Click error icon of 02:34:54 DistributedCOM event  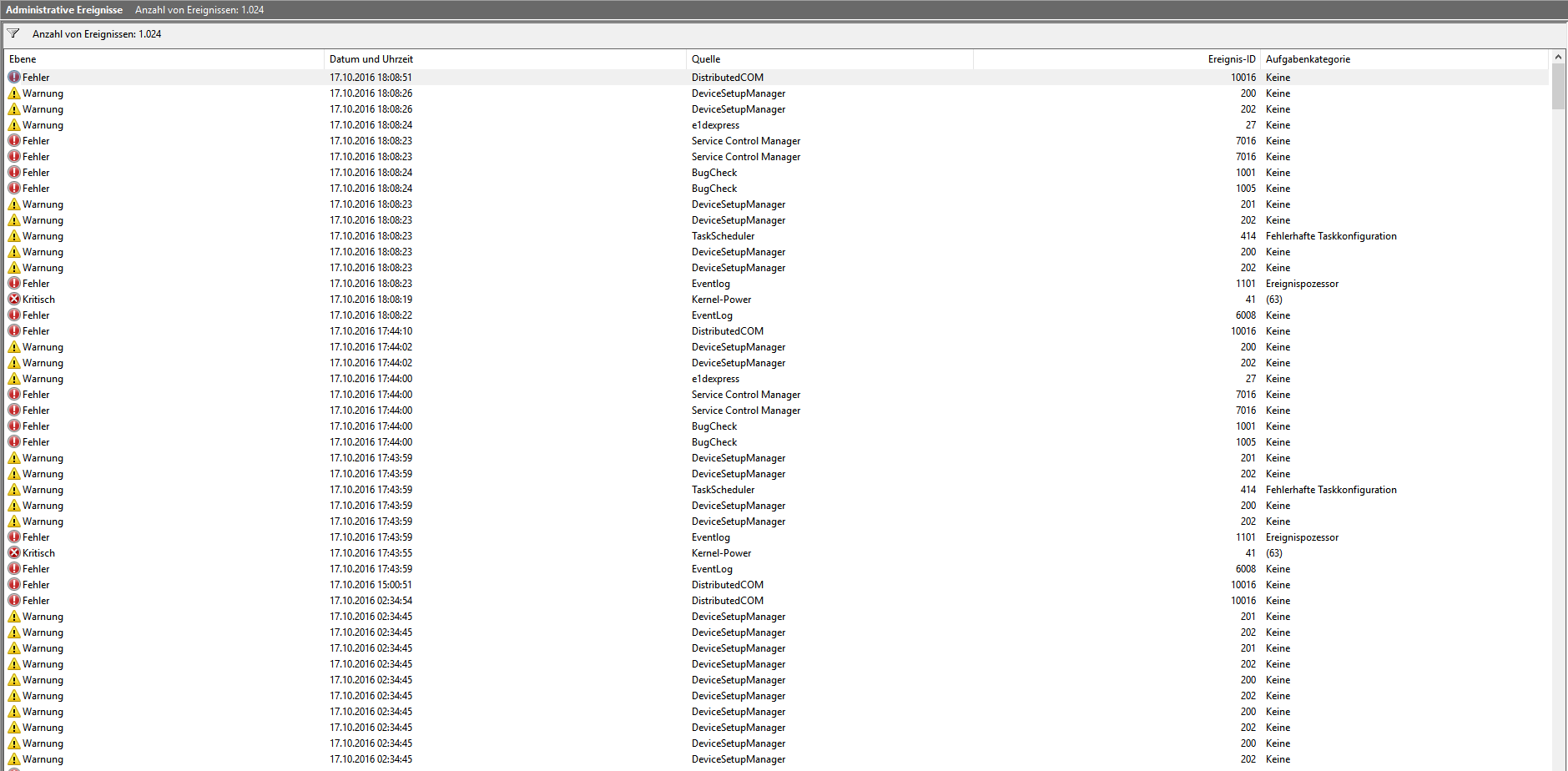point(14,600)
